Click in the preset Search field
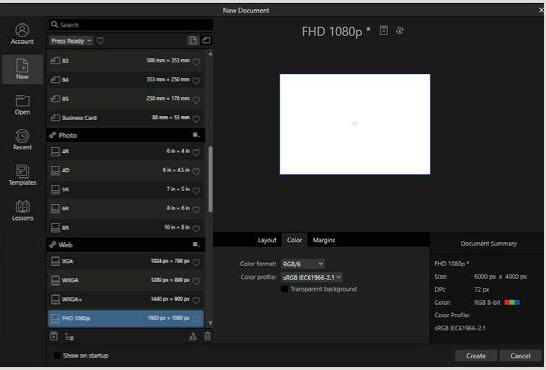The image size is (546, 370). (130, 24)
